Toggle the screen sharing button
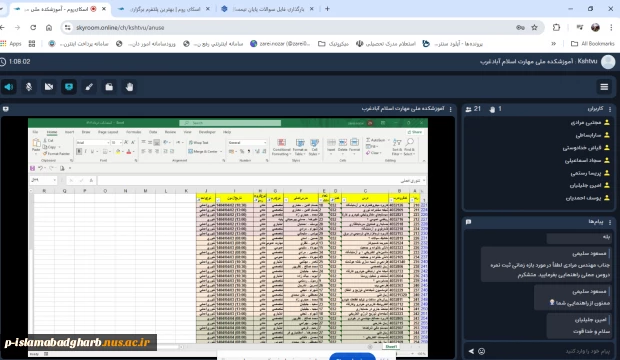The image size is (620, 360). pos(69,87)
